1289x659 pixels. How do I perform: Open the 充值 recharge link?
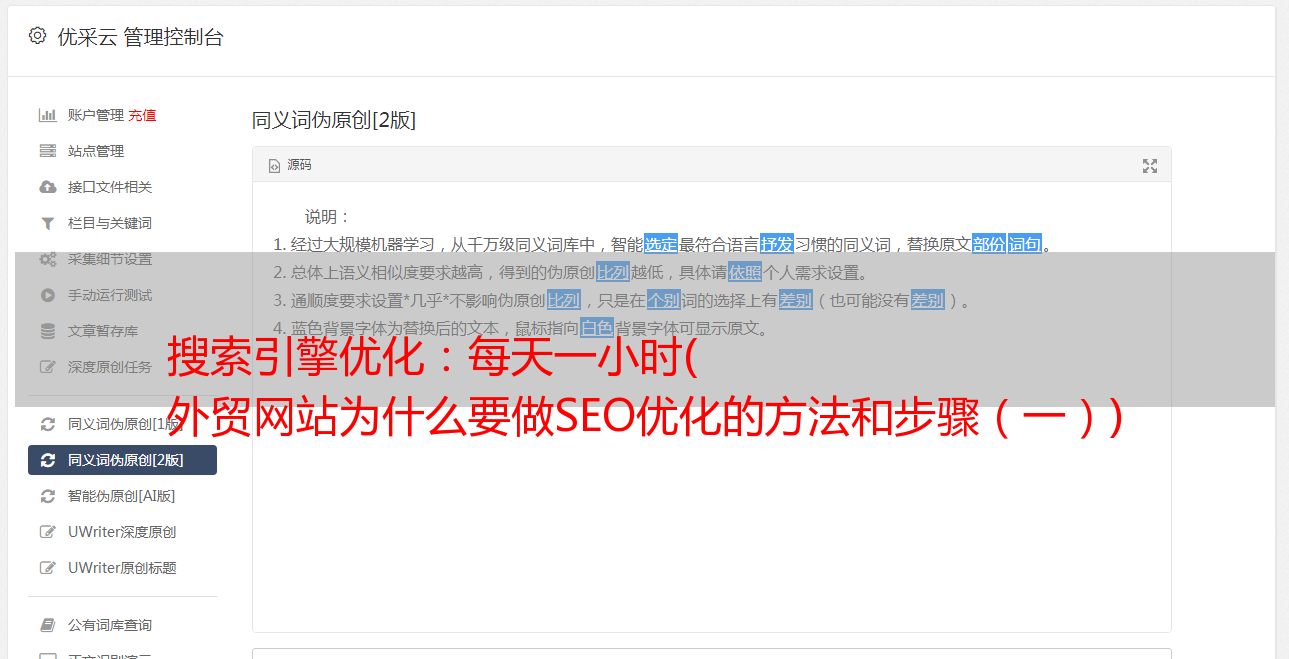coord(142,115)
